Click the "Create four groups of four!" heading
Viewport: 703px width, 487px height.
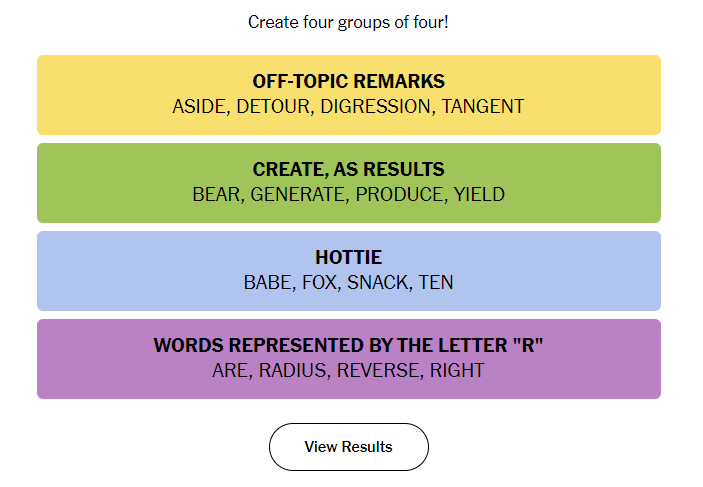pos(348,22)
